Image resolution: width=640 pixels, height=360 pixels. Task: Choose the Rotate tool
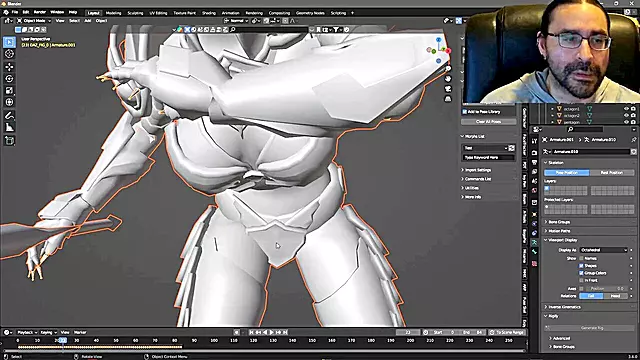(x=9, y=78)
